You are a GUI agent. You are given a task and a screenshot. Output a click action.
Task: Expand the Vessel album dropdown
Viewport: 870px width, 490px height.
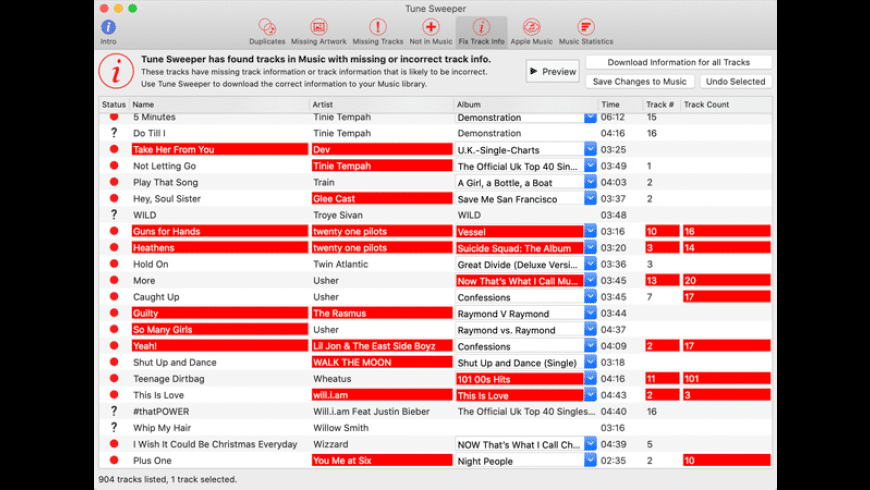coord(590,231)
